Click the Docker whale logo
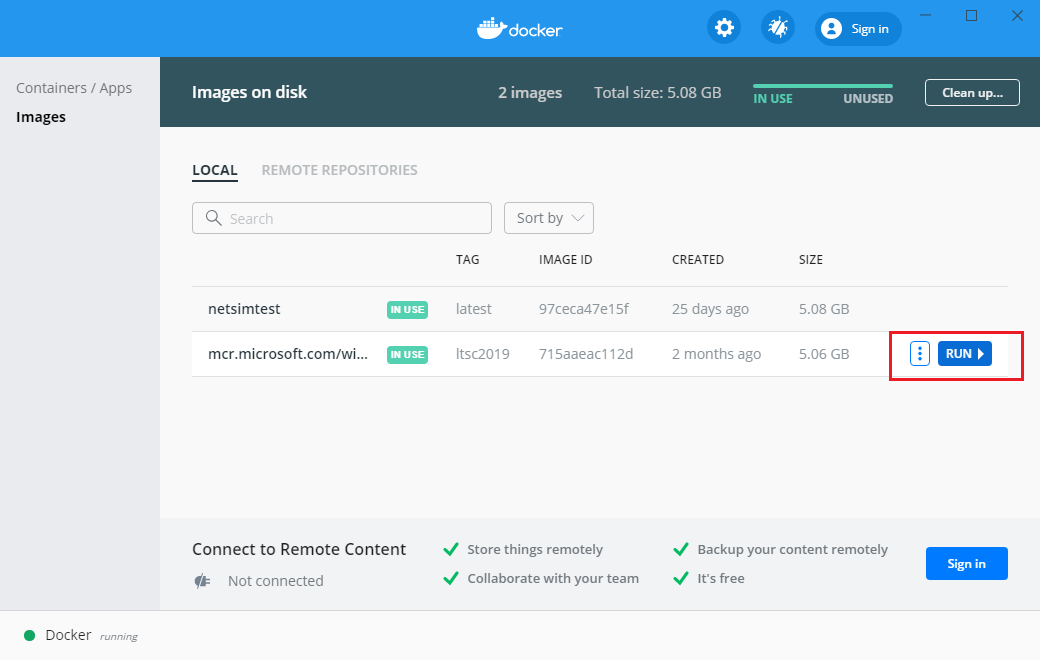This screenshot has height=660, width=1040. (x=491, y=29)
